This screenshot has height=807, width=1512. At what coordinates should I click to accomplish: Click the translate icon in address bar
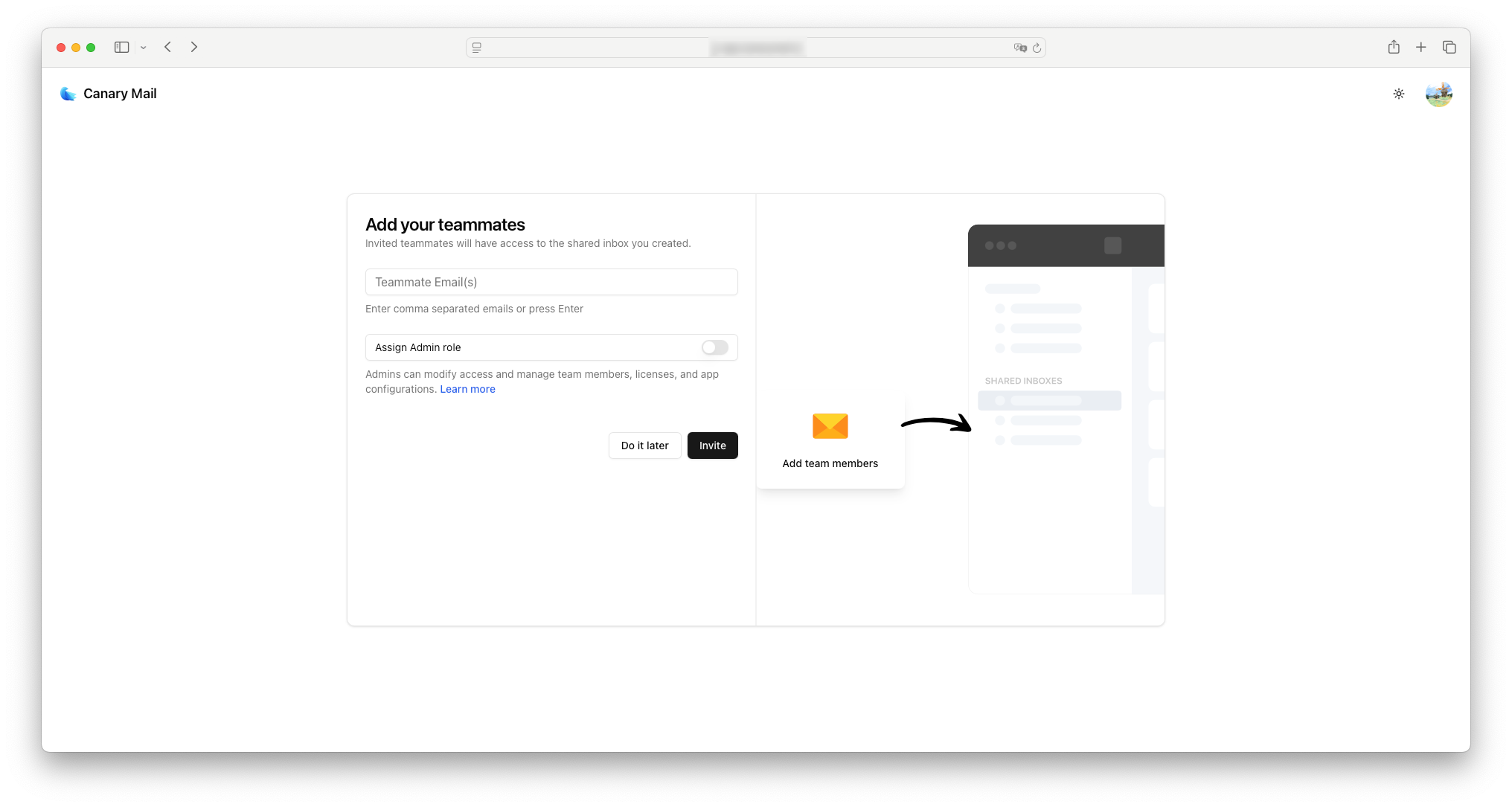click(1020, 48)
